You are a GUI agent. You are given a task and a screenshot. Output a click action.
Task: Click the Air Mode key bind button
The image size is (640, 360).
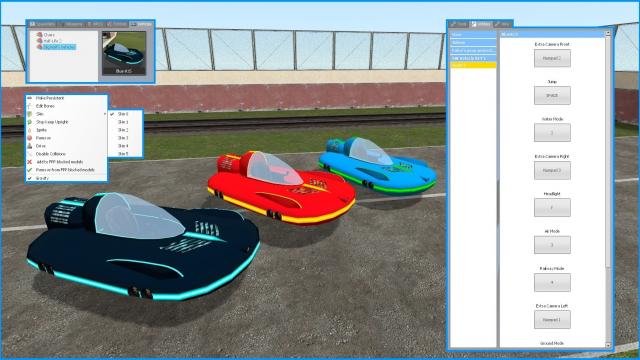(x=552, y=245)
